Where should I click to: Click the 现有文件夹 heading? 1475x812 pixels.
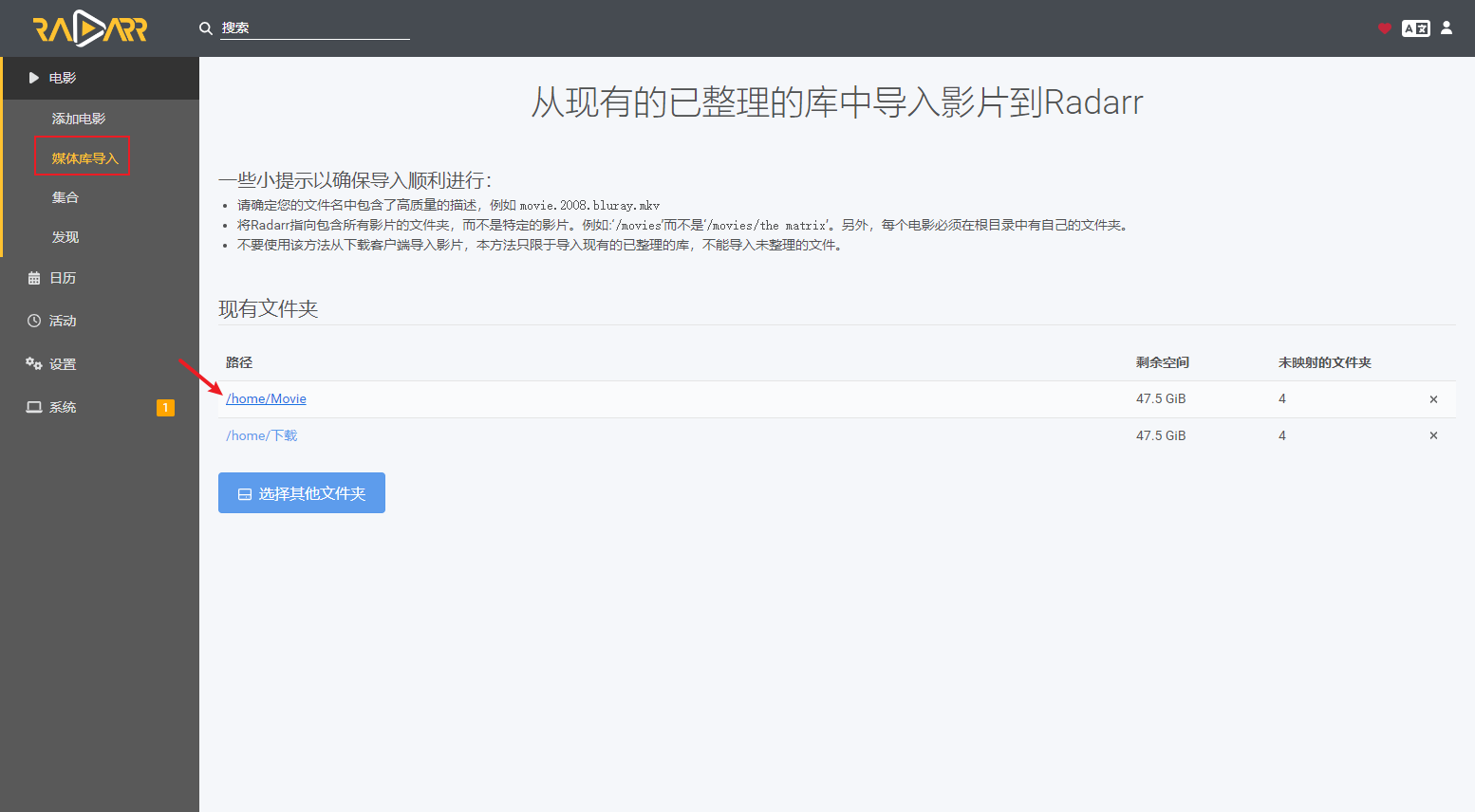269,309
